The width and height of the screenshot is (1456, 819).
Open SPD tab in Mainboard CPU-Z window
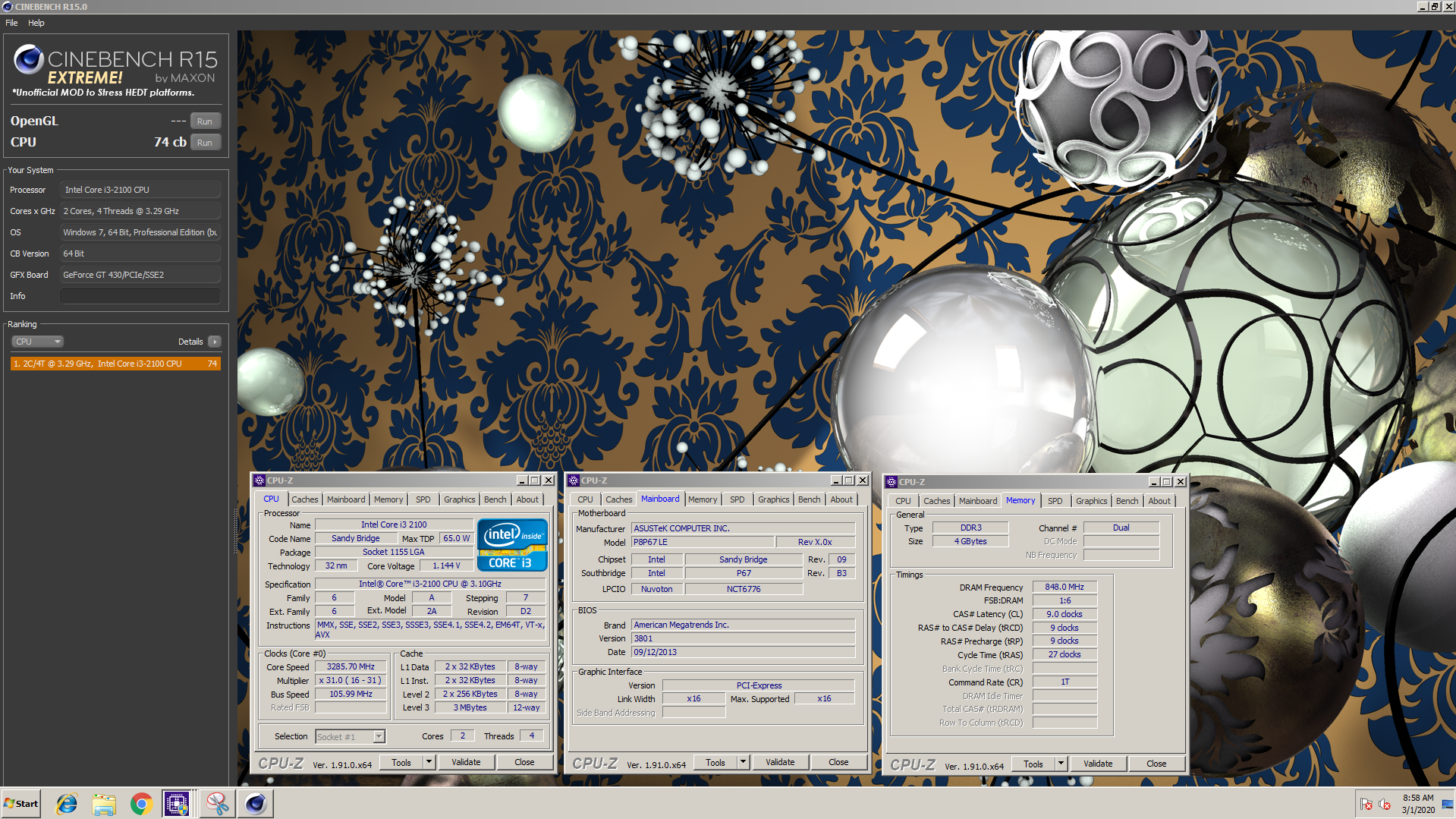tap(737, 499)
